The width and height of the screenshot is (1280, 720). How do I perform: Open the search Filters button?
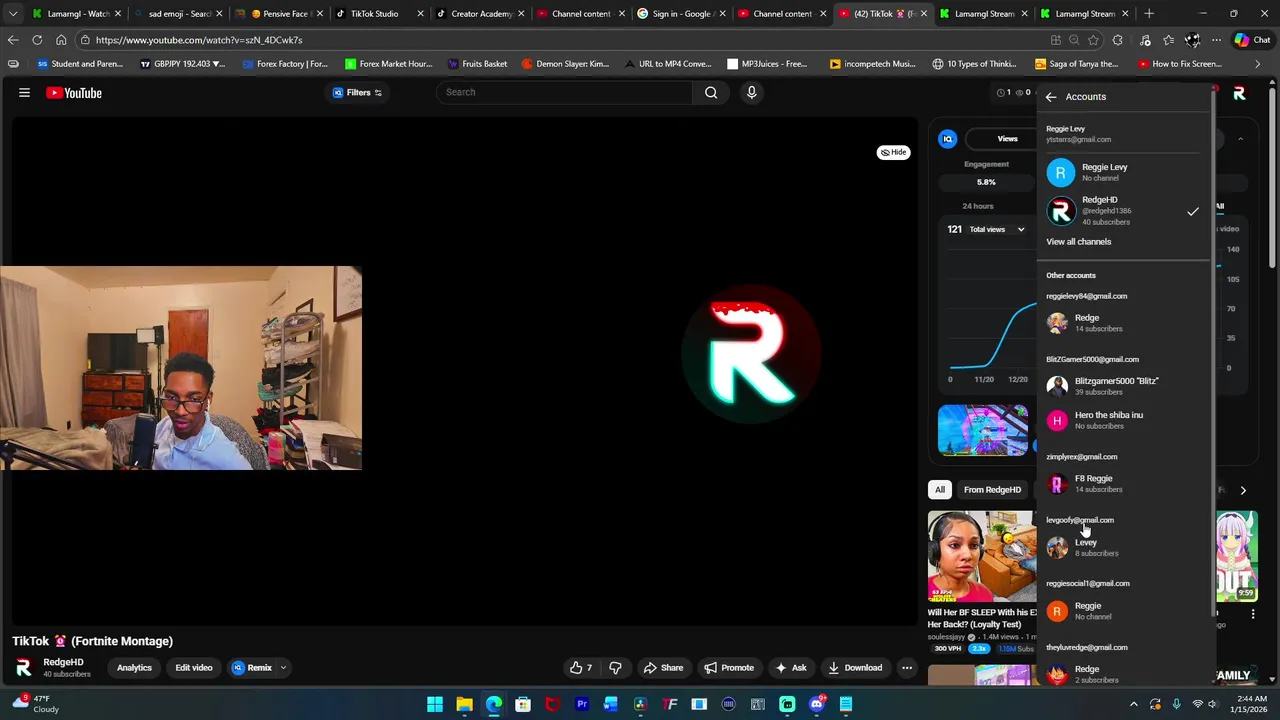[358, 92]
